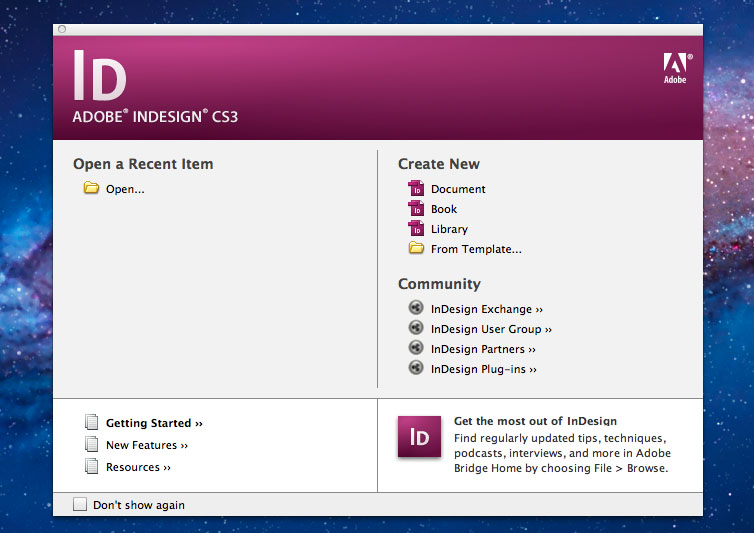The width and height of the screenshot is (754, 533).
Task: Click the Library file icon
Action: click(x=416, y=229)
